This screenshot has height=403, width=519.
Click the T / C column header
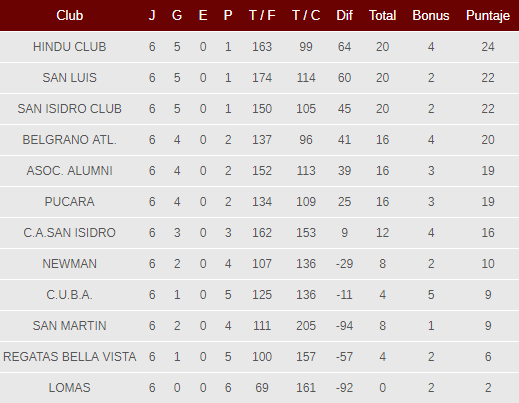click(306, 15)
